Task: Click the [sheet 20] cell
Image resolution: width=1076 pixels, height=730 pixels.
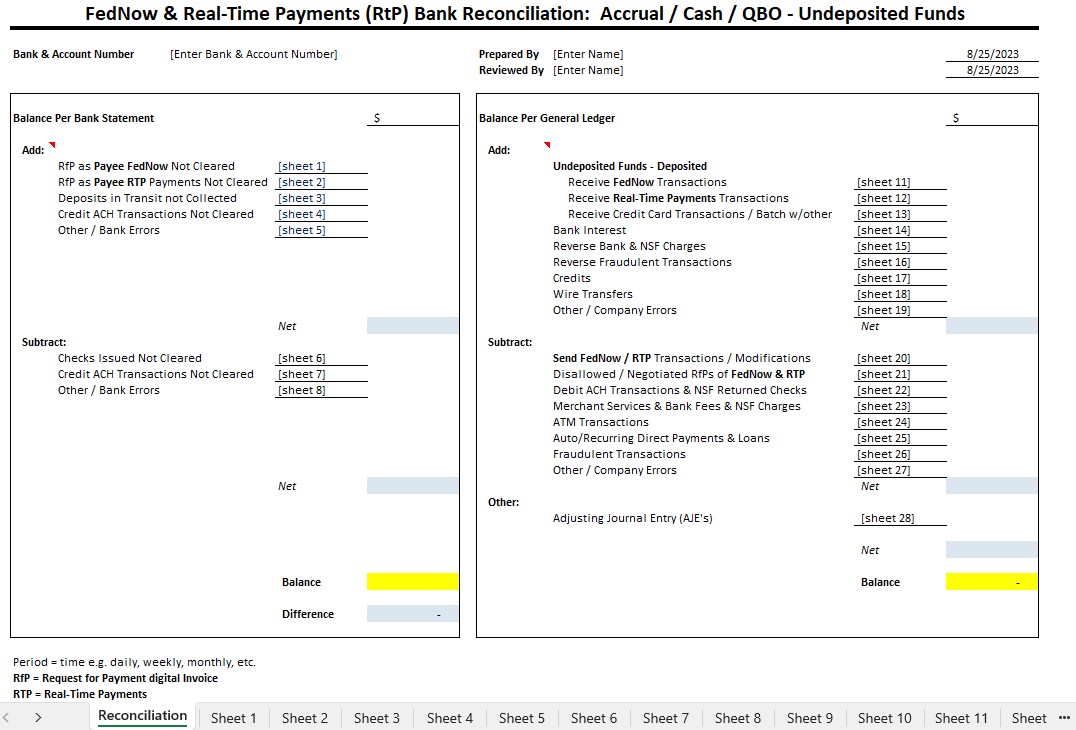Action: (x=900, y=358)
